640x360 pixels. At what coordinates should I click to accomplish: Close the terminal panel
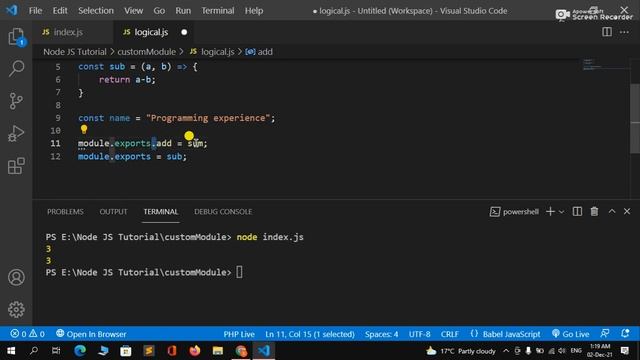click(x=627, y=211)
